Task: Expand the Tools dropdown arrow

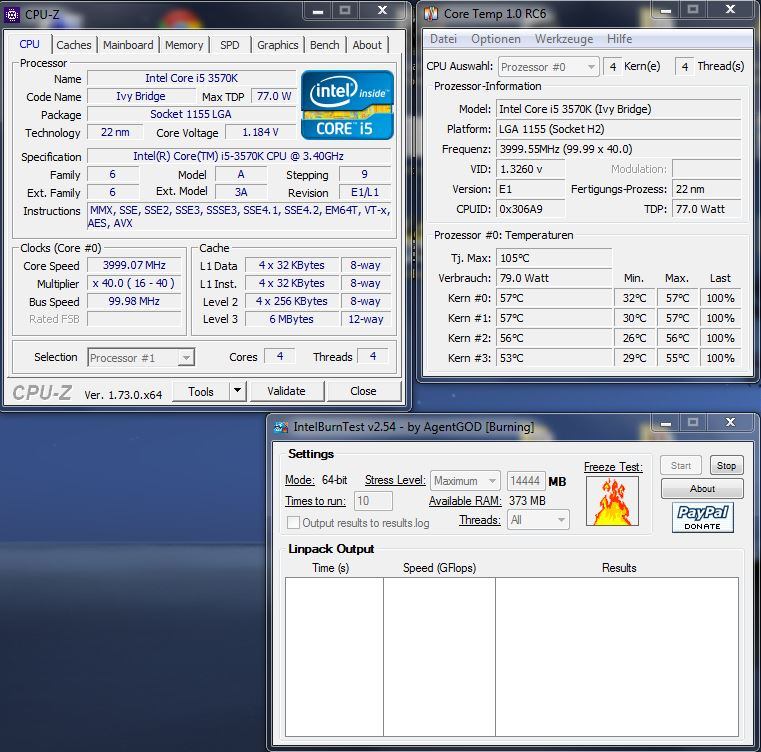Action: pyautogui.click(x=237, y=390)
